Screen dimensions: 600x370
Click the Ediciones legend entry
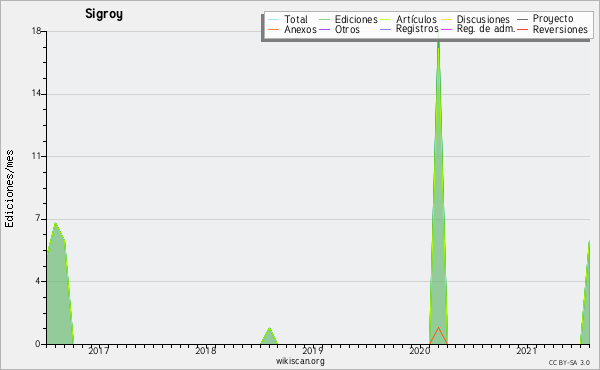coord(348,19)
